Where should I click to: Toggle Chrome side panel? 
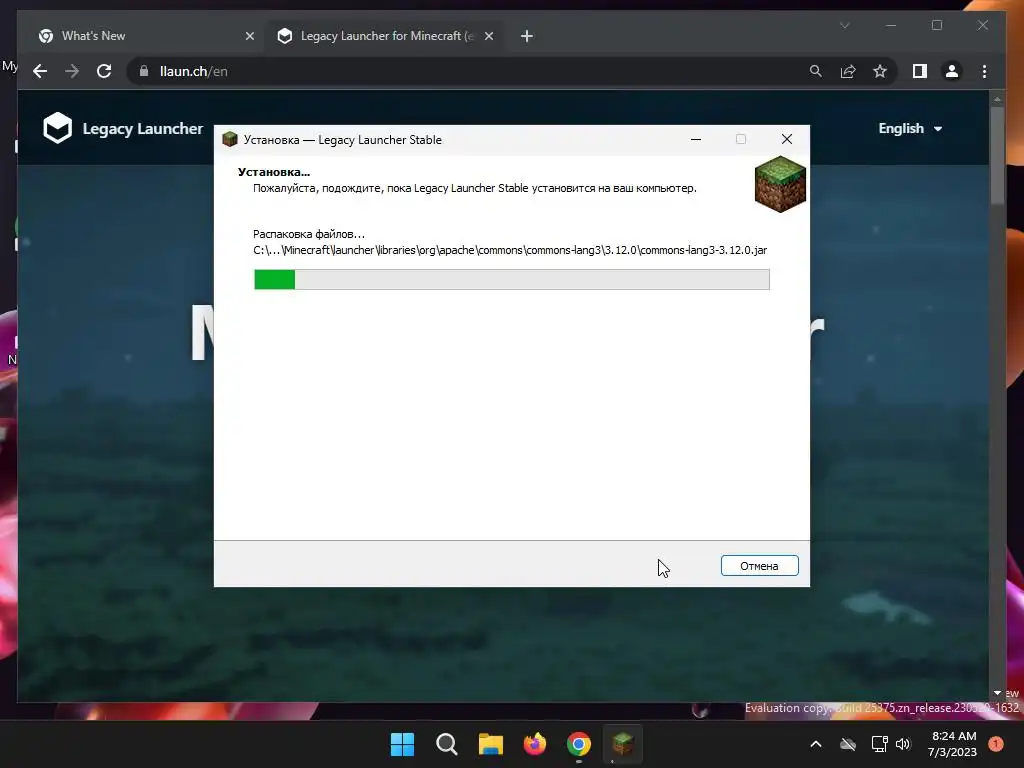(x=920, y=71)
